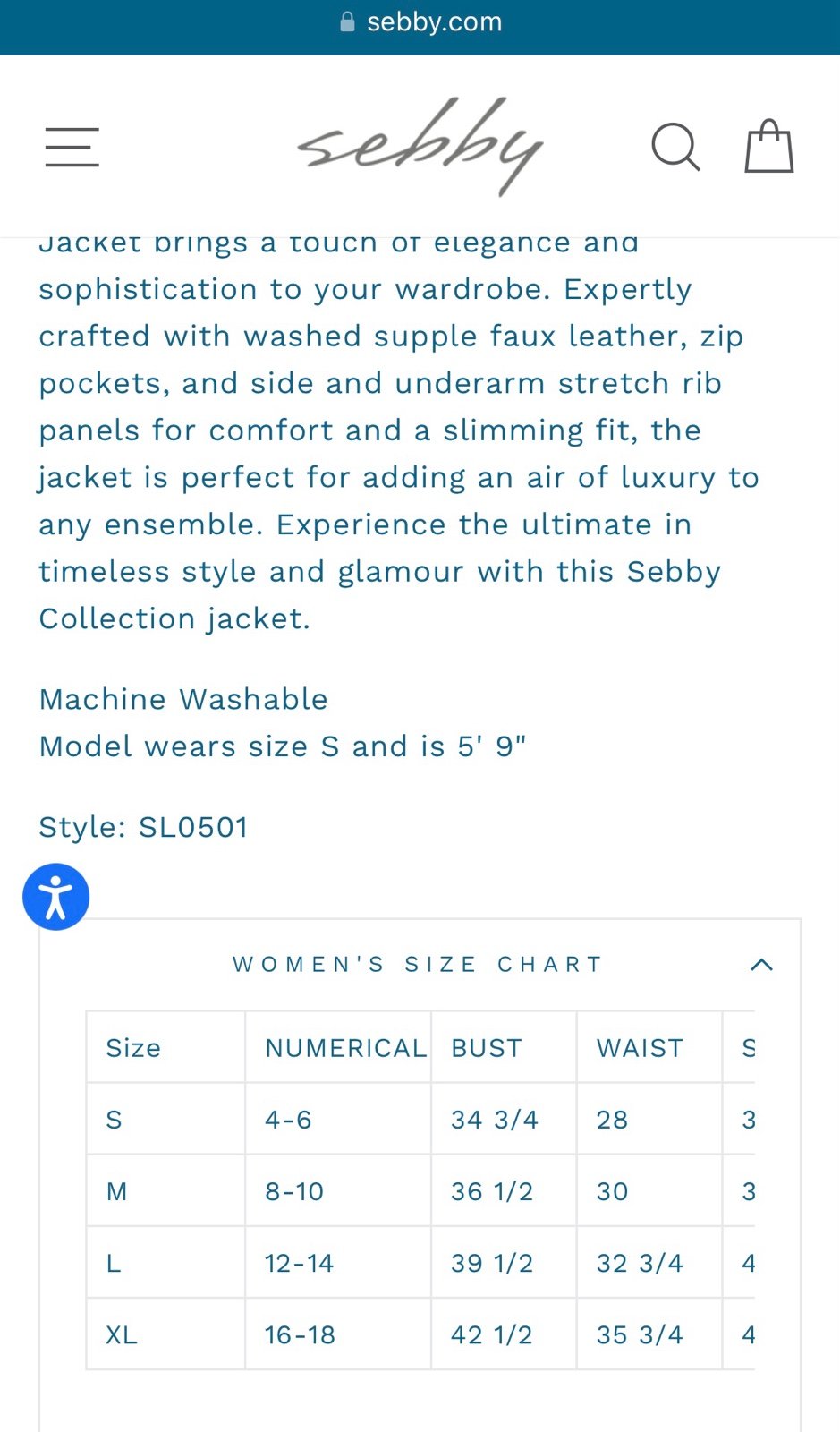Tap the XL size row label
The width and height of the screenshot is (840, 1432).
click(x=122, y=1334)
